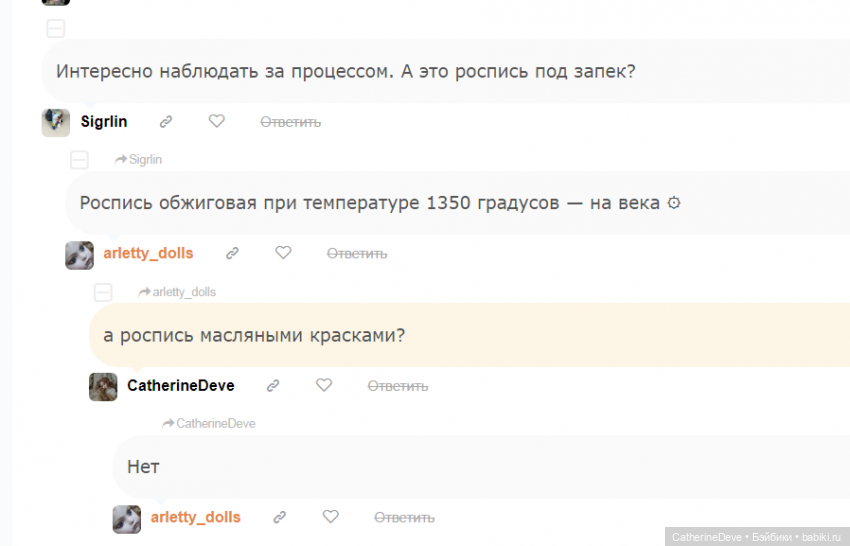Viewport: 850px width, 546px height.
Task: Click link icon on the last arletty_dolls comment
Action: 280,518
